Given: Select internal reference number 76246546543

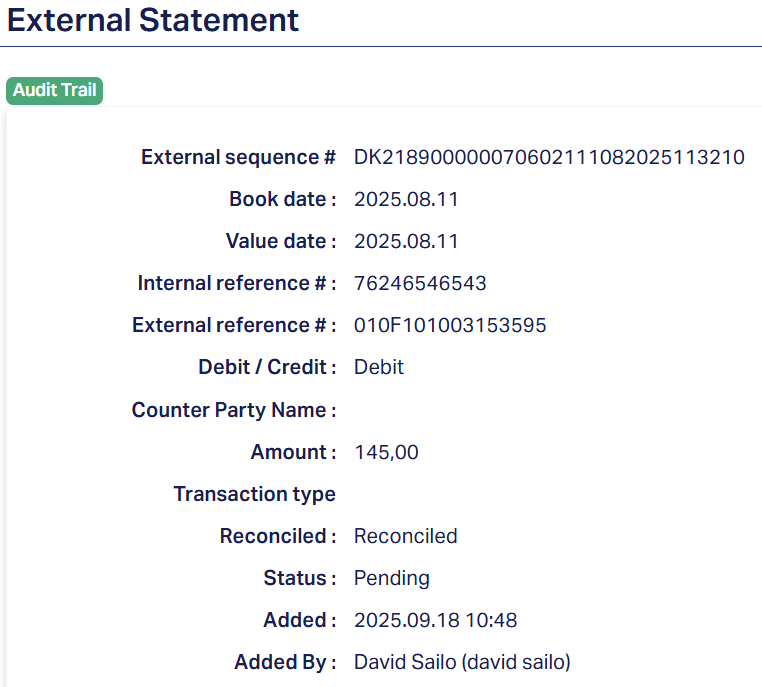Looking at the screenshot, I should (x=420, y=283).
